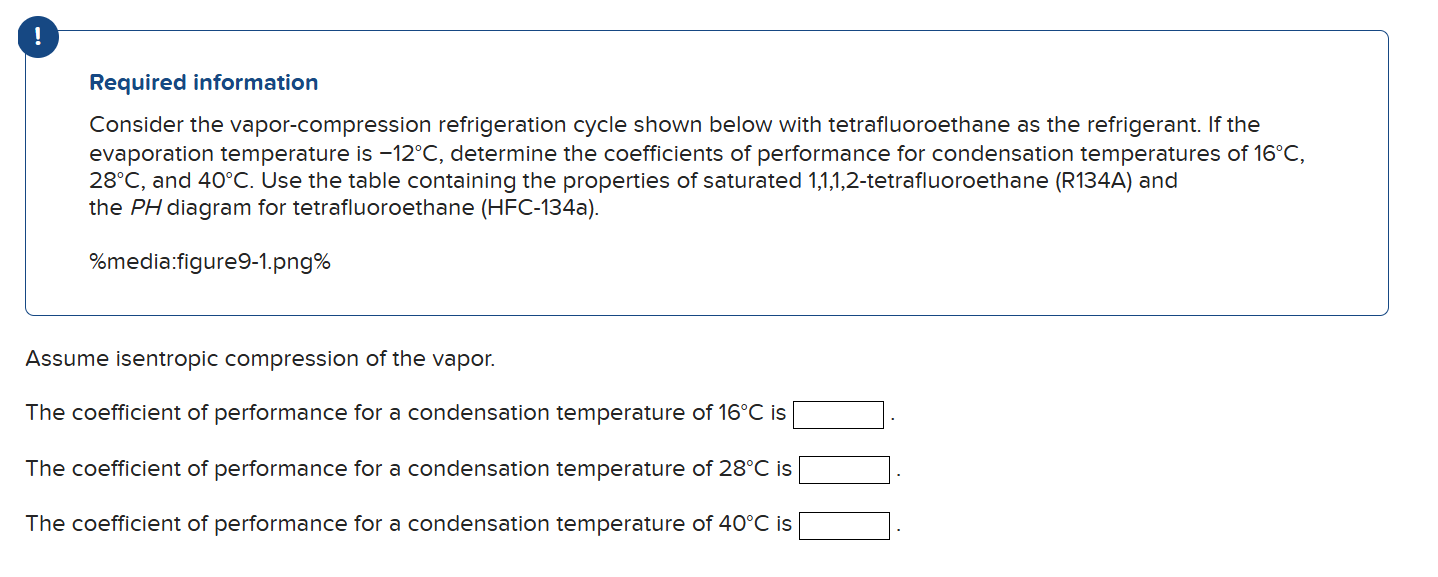Click the blue exclamation alert icon
This screenshot has width=1438, height=577.
click(x=37, y=37)
